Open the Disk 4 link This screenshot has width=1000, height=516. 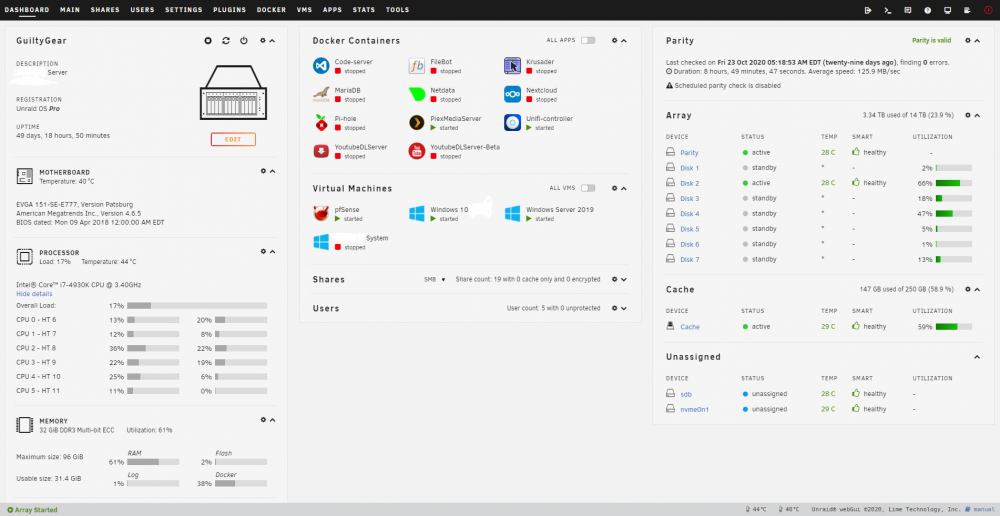click(x=690, y=214)
